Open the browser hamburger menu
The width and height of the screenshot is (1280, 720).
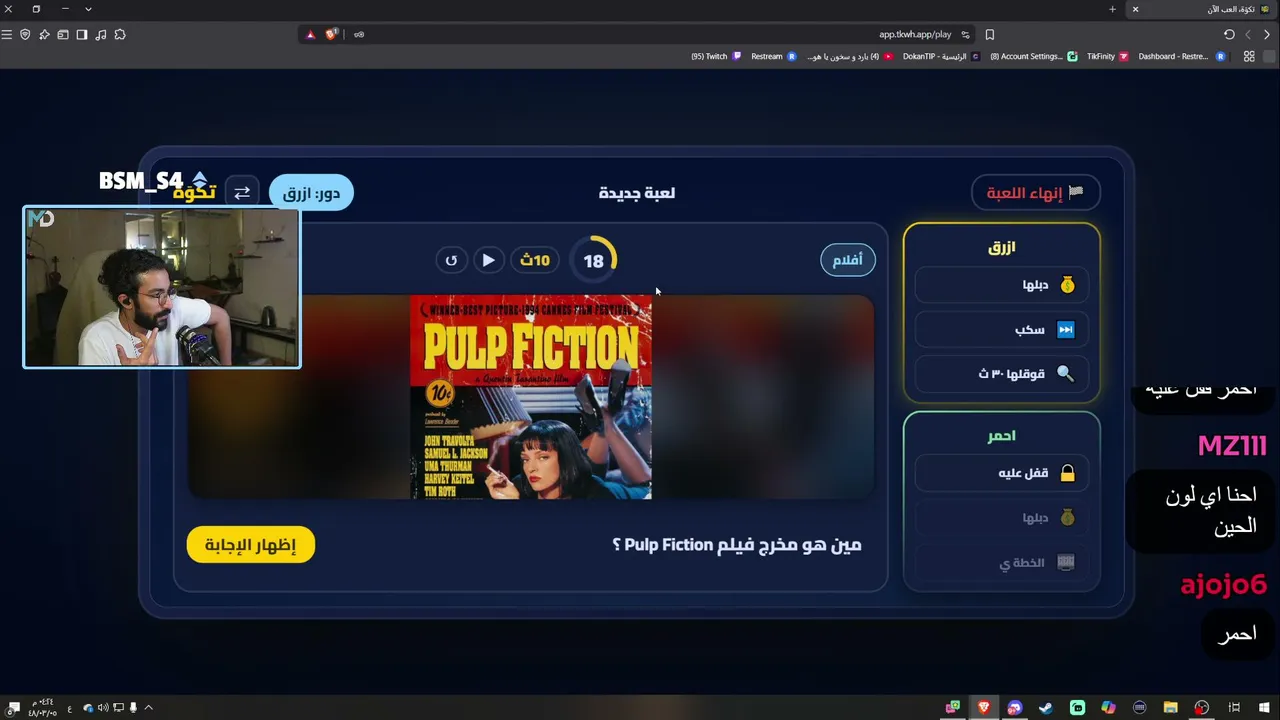[x=7, y=34]
